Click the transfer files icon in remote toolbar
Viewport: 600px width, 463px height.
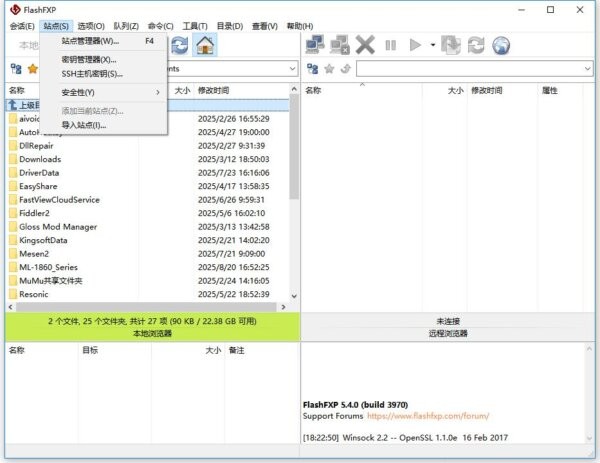450,45
